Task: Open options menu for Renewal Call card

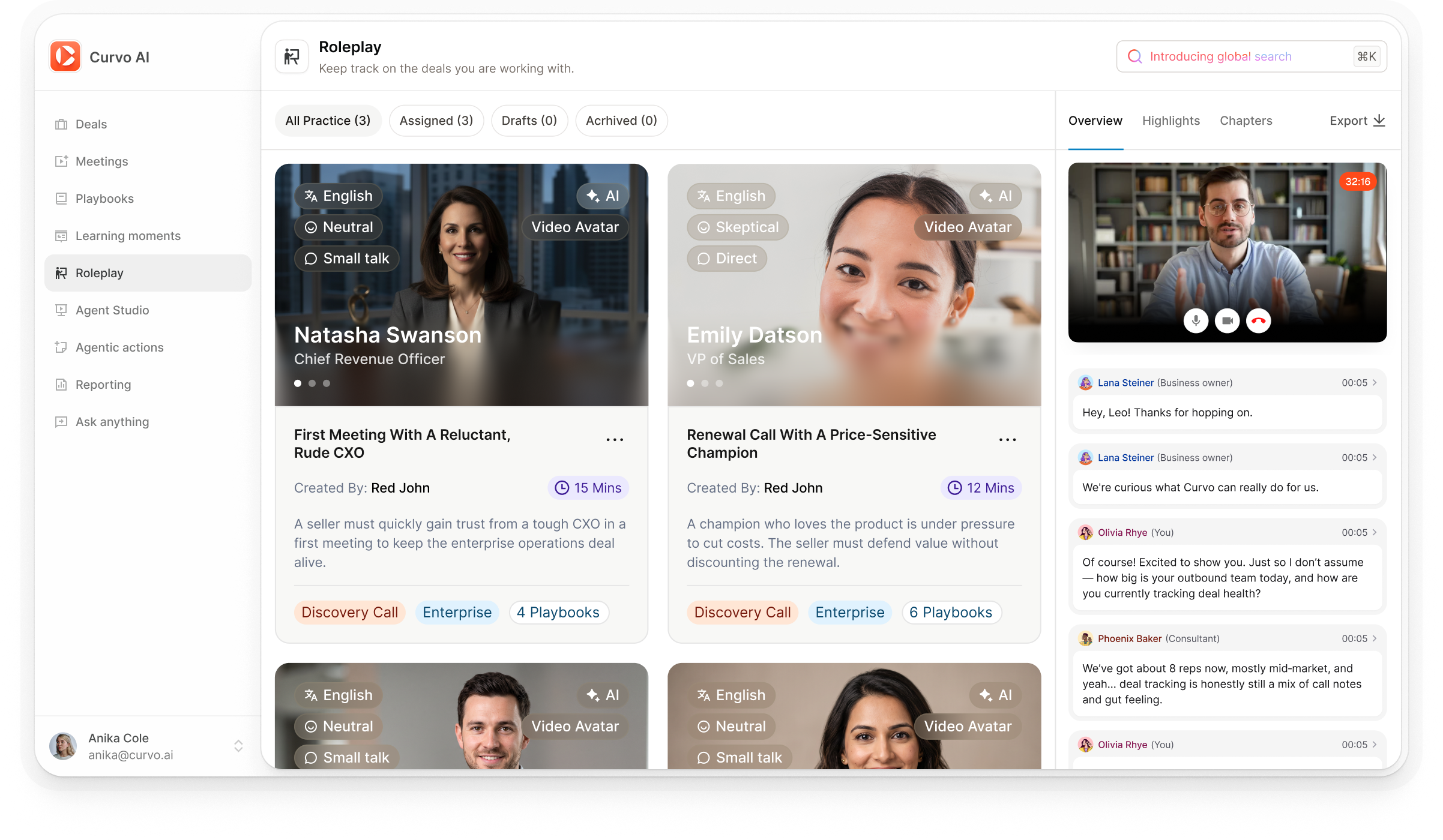Action: pyautogui.click(x=1008, y=440)
